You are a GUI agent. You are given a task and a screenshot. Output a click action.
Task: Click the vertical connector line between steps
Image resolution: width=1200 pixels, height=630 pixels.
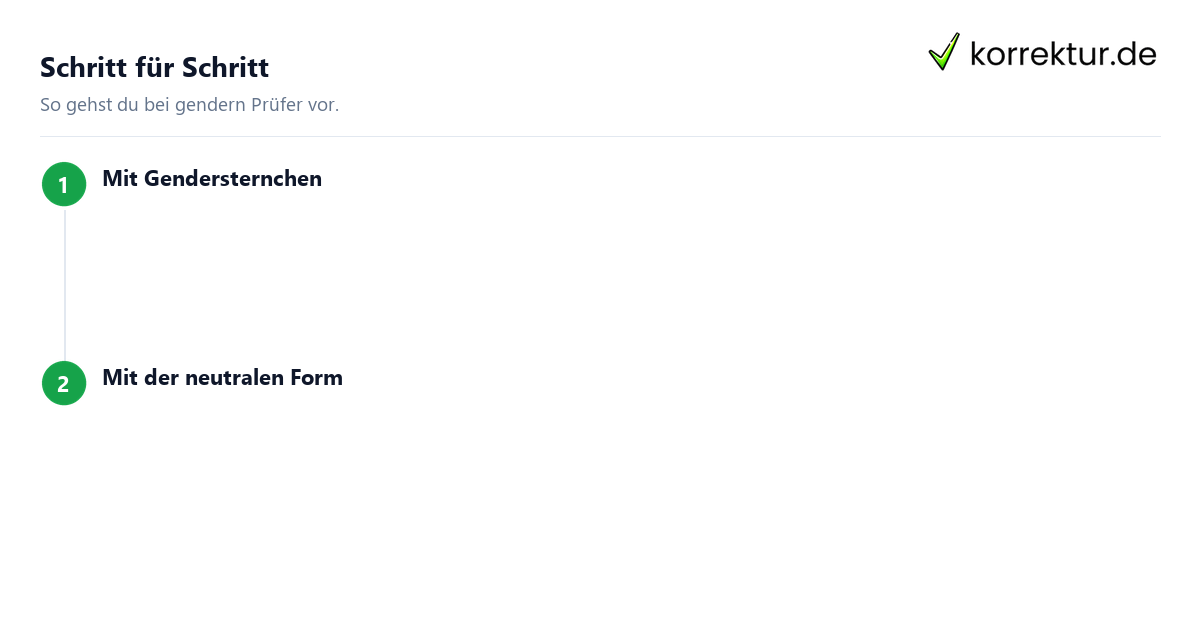(x=65, y=284)
